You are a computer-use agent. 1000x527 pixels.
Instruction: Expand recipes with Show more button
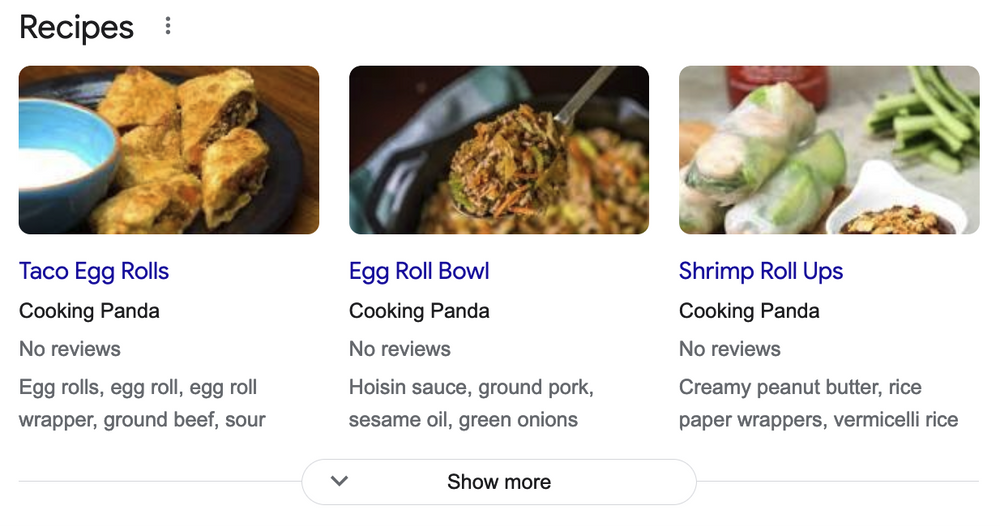[x=499, y=482]
